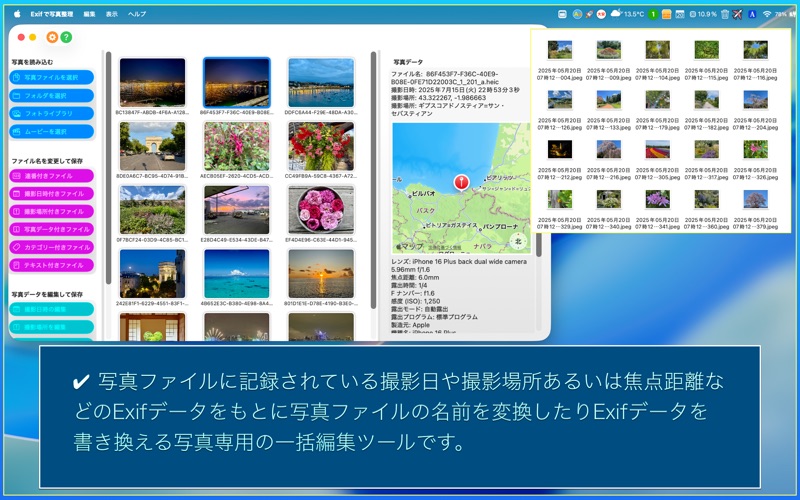The width and height of the screenshot is (800, 500).
Task: Choose テキスト付きファイル rename option
Action: 52,265
